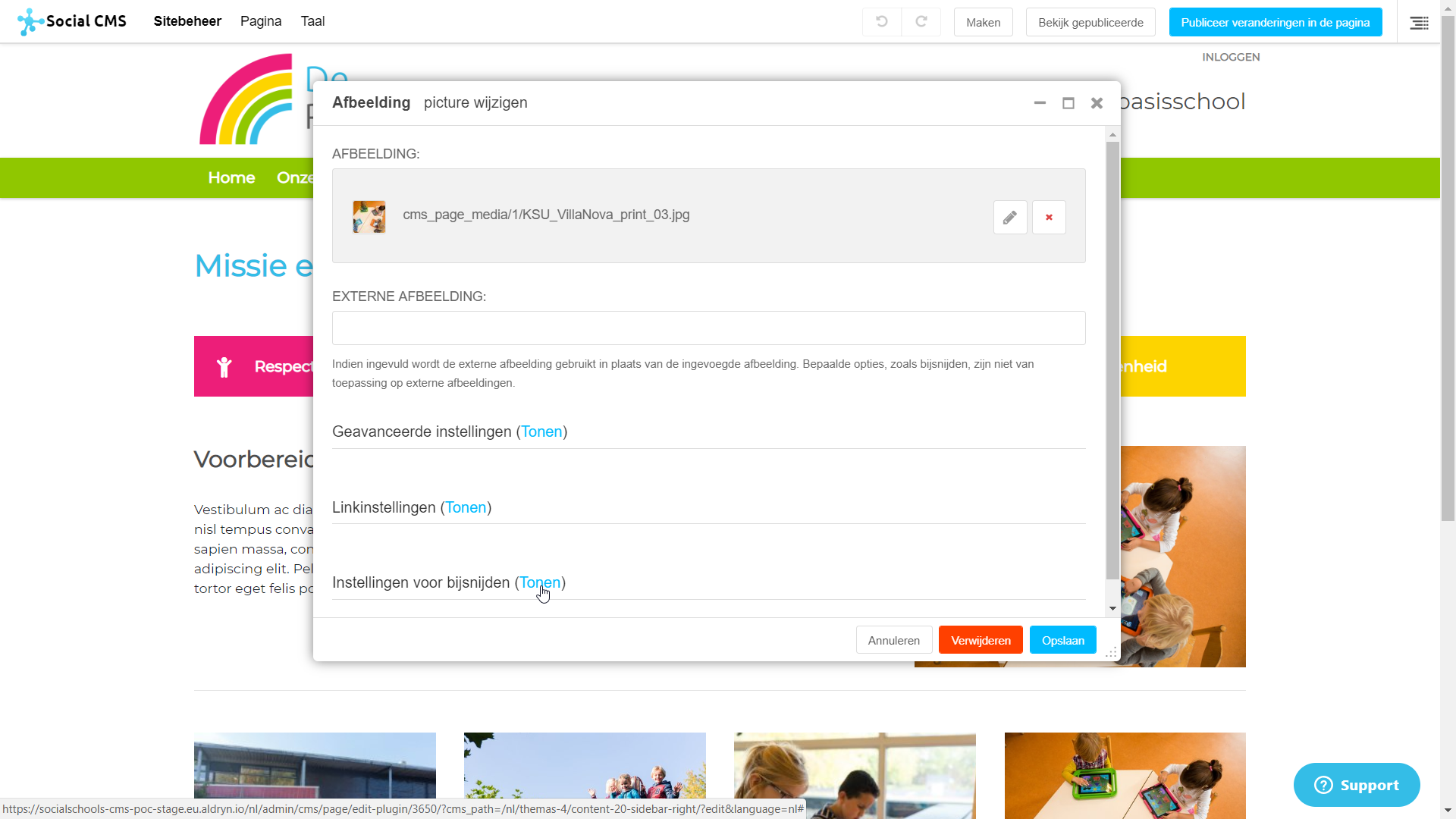Viewport: 1456px width, 819px height.
Task: Open the Sitebeheer menu
Action: coord(187,21)
